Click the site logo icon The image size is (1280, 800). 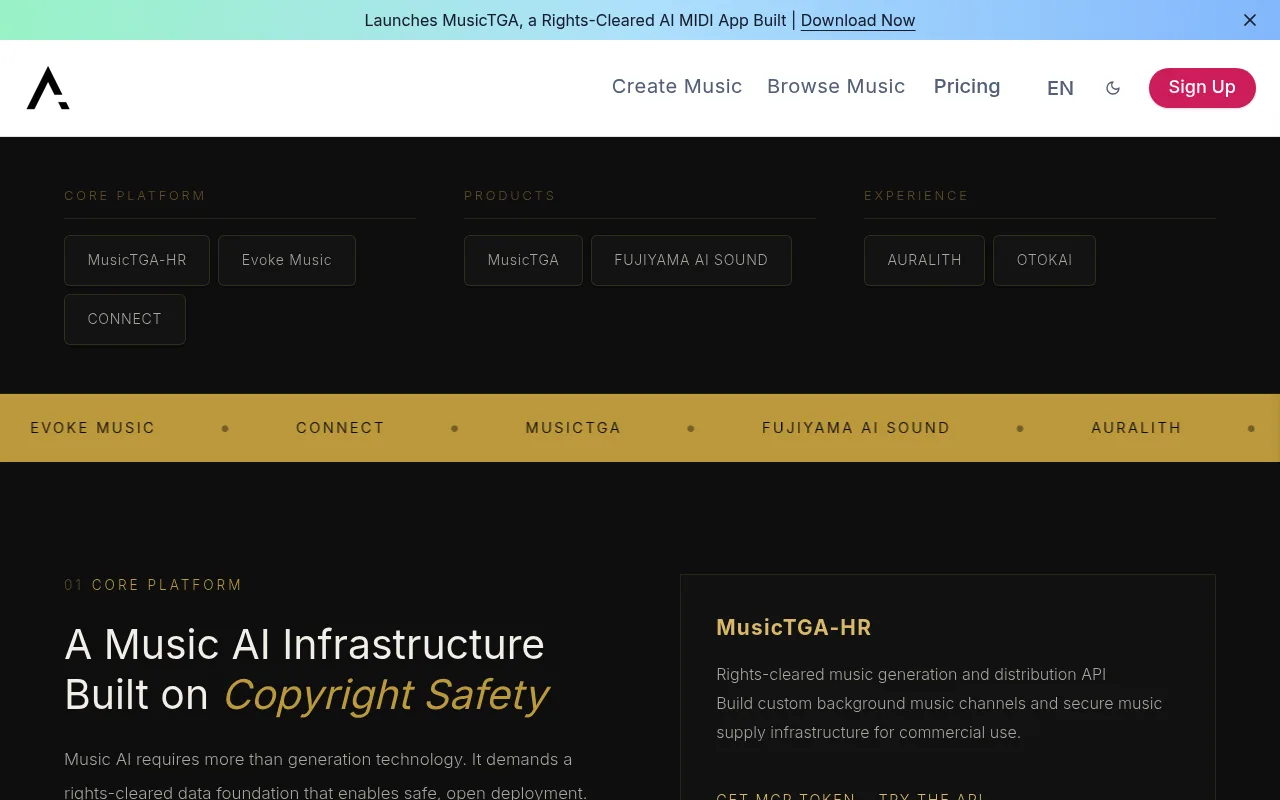click(x=48, y=88)
